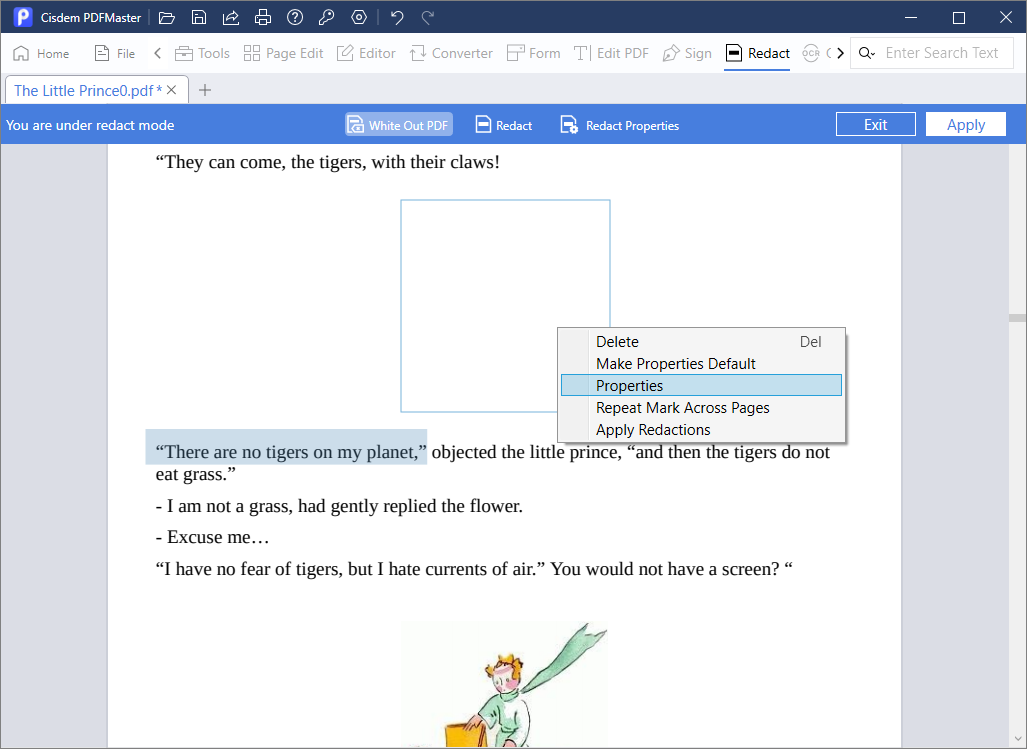
Task: Switch to the Edit PDF tab
Action: click(x=611, y=53)
